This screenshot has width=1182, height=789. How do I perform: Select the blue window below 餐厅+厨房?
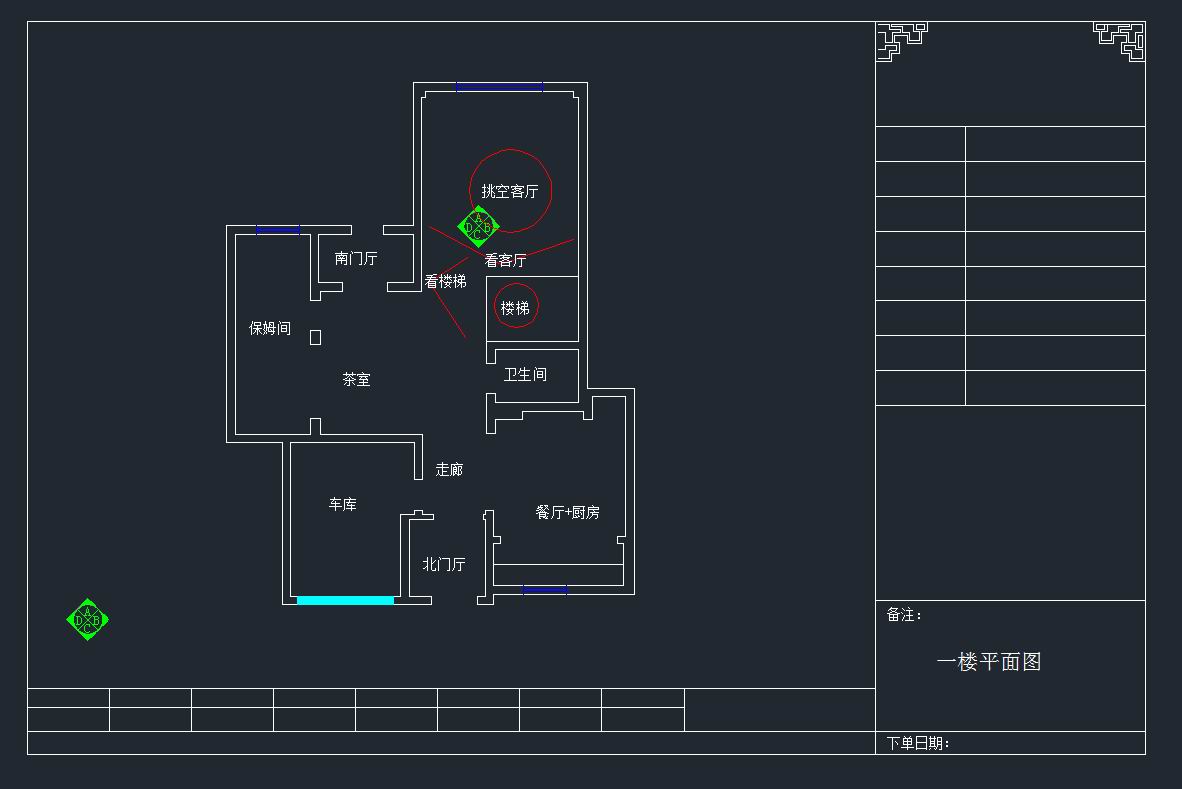pos(545,590)
